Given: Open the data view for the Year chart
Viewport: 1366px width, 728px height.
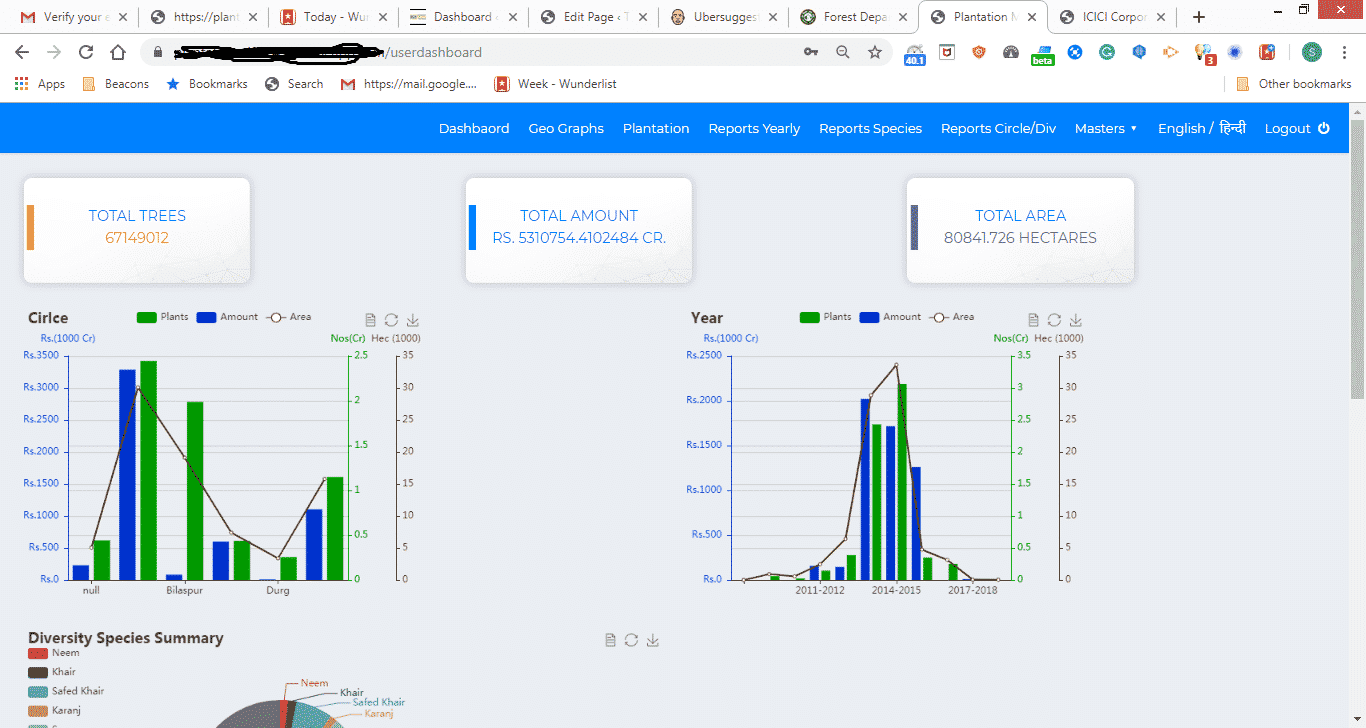Looking at the screenshot, I should [x=1033, y=320].
